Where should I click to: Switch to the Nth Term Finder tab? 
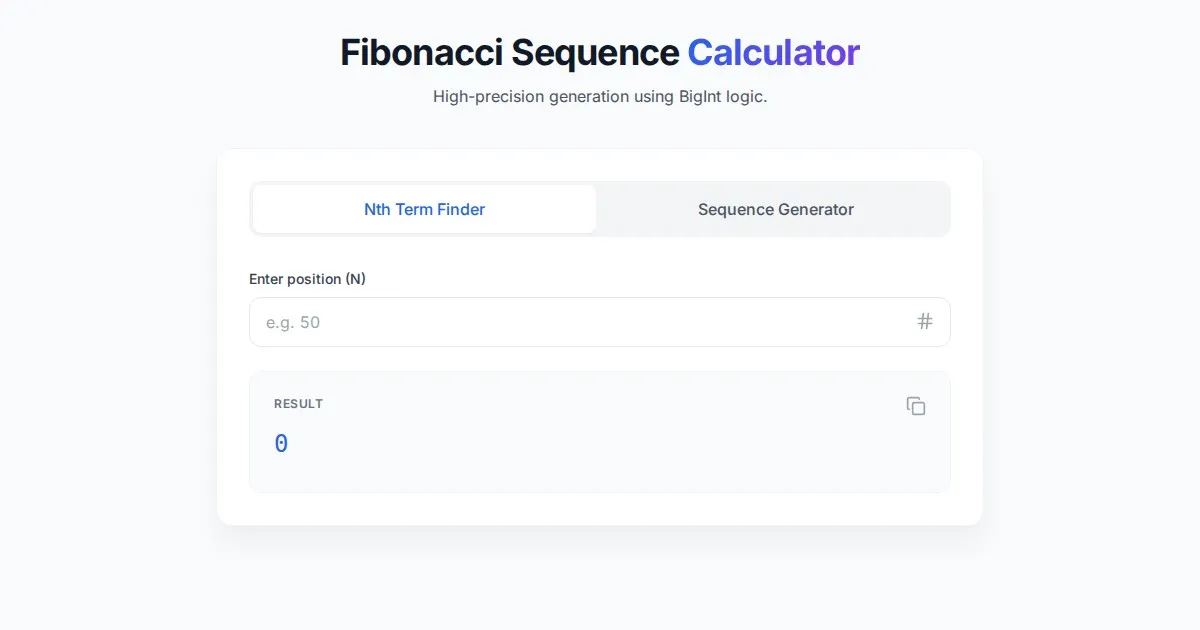[x=424, y=209]
